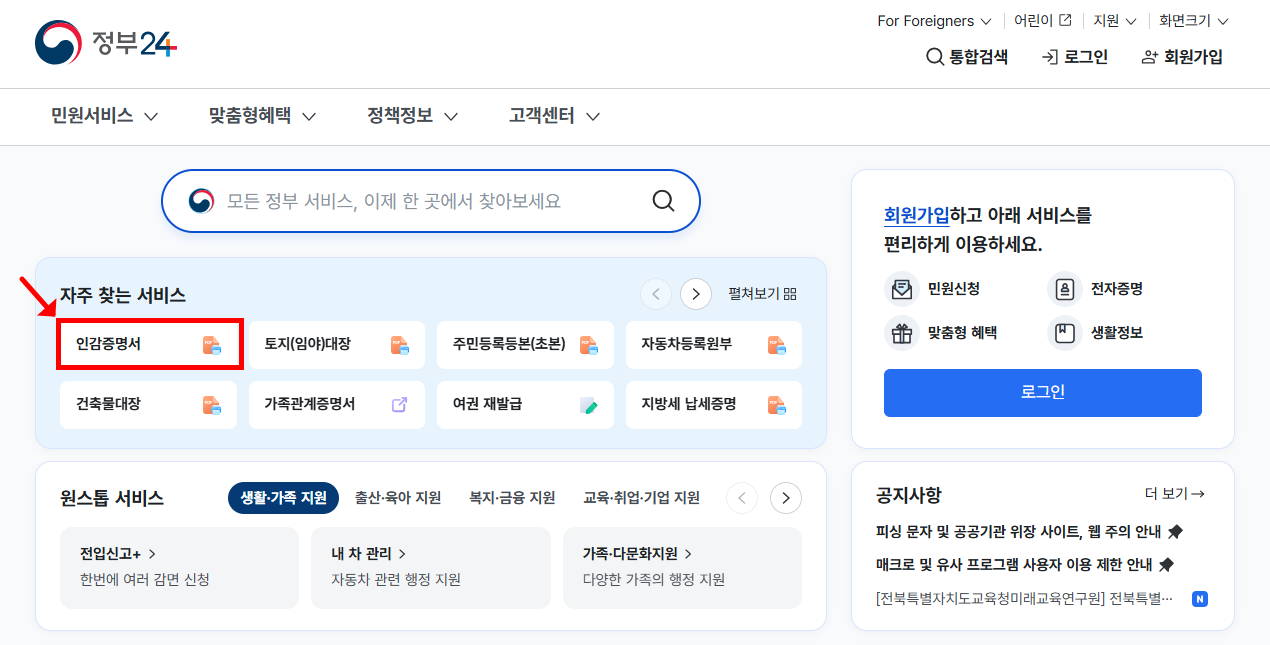Open the 맞춤형혜택 menu

[x=263, y=116]
